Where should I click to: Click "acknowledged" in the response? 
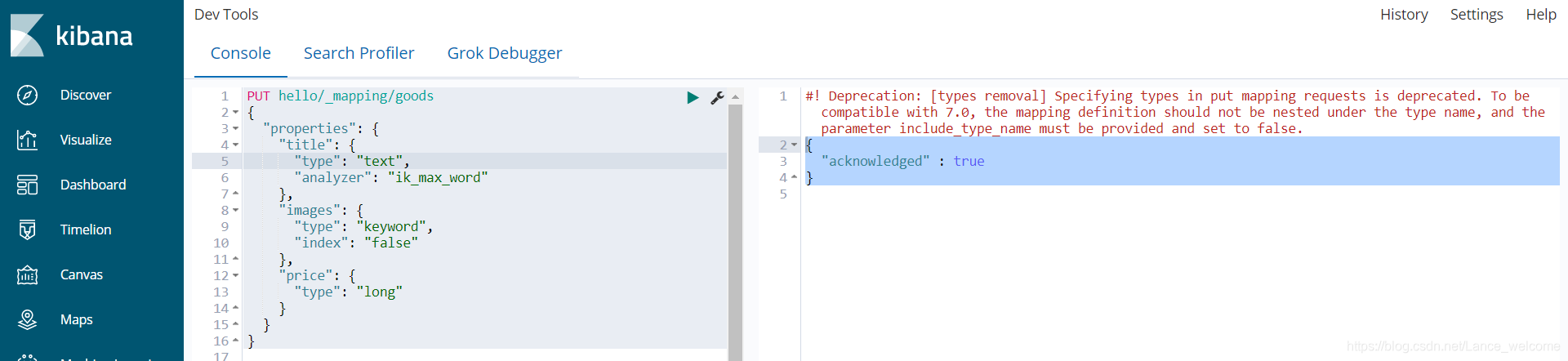pos(875,162)
